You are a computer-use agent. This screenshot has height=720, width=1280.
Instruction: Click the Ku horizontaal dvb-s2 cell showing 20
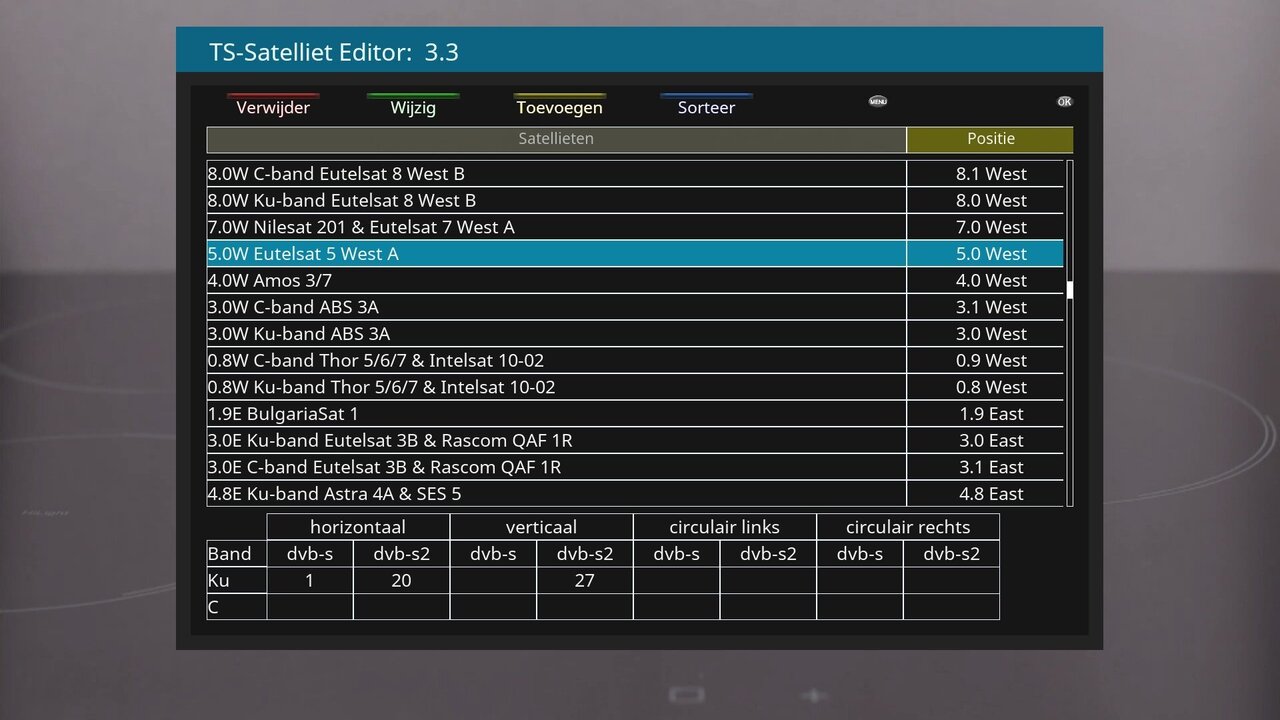tap(401, 580)
